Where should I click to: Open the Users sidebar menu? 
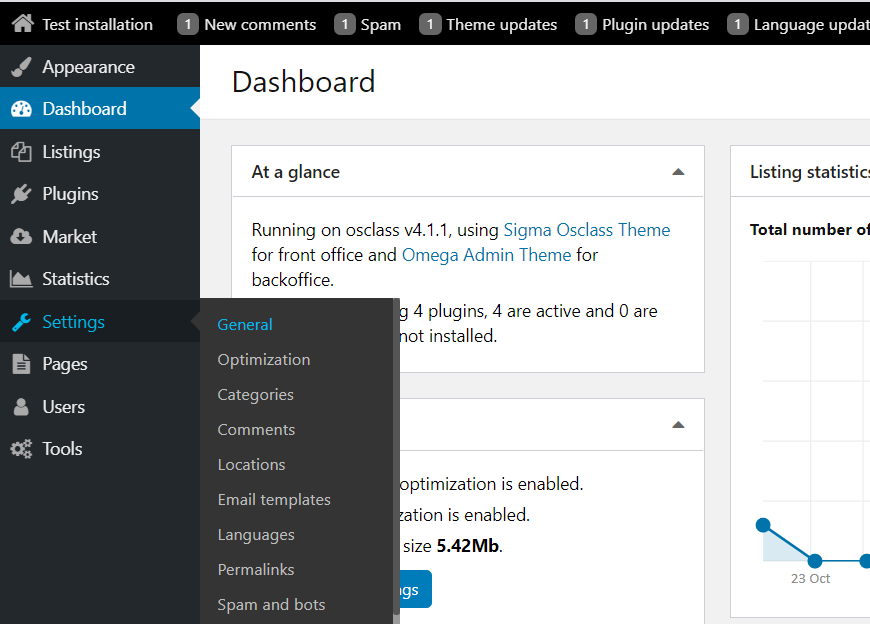(x=100, y=407)
